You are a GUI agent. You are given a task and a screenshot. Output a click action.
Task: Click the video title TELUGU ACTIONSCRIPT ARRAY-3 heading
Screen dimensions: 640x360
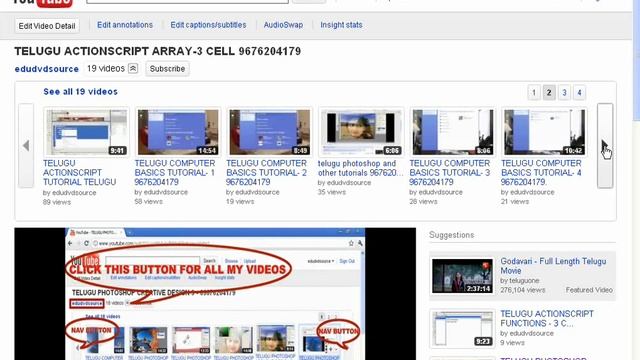point(158,51)
